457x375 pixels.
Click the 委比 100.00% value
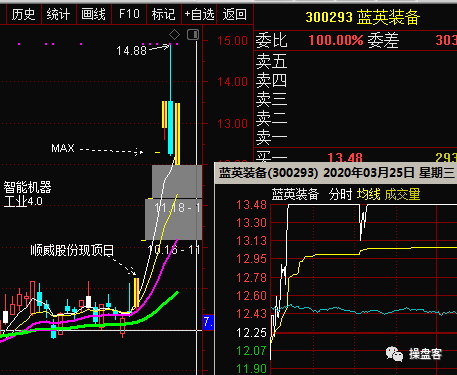(x=336, y=41)
